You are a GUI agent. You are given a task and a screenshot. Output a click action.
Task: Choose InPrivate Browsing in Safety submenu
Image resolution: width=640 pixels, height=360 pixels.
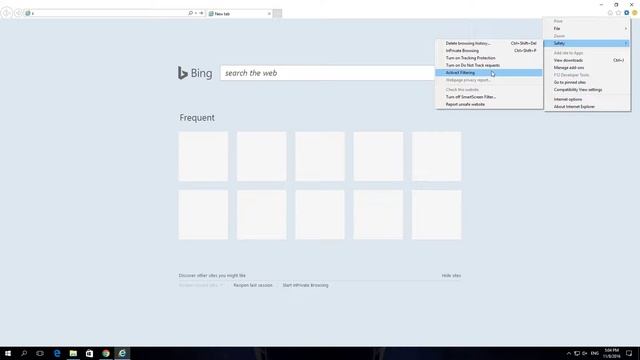[x=489, y=51]
